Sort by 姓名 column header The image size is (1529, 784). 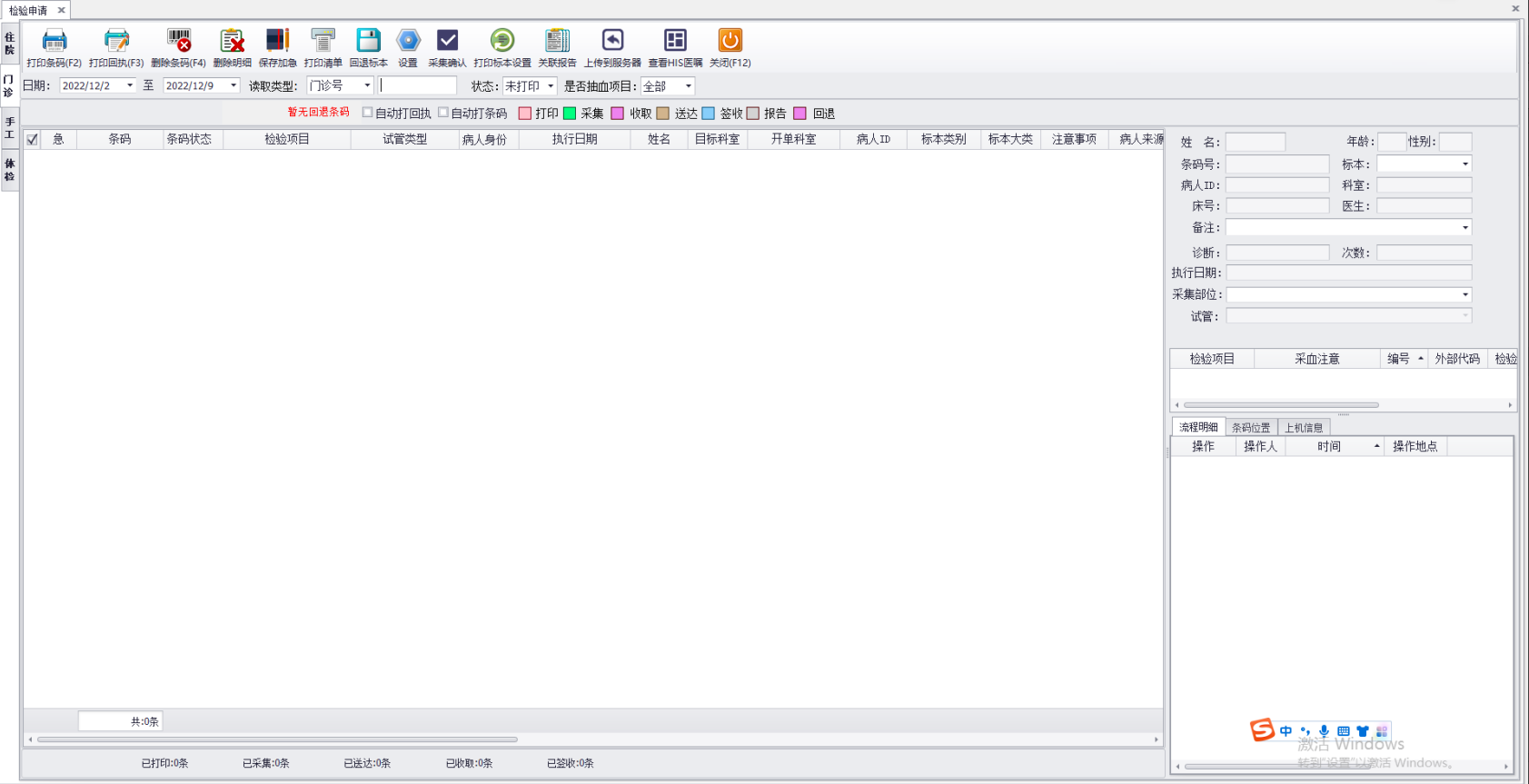click(659, 139)
